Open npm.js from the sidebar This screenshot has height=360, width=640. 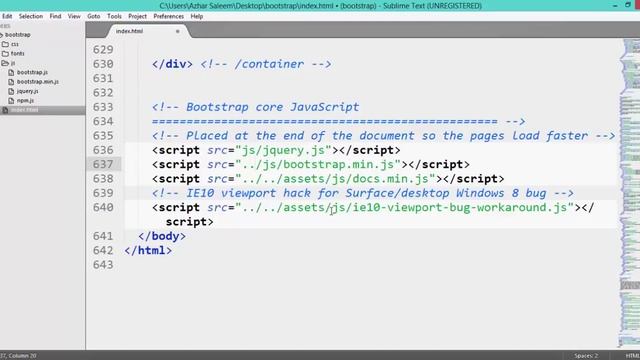click(25, 100)
